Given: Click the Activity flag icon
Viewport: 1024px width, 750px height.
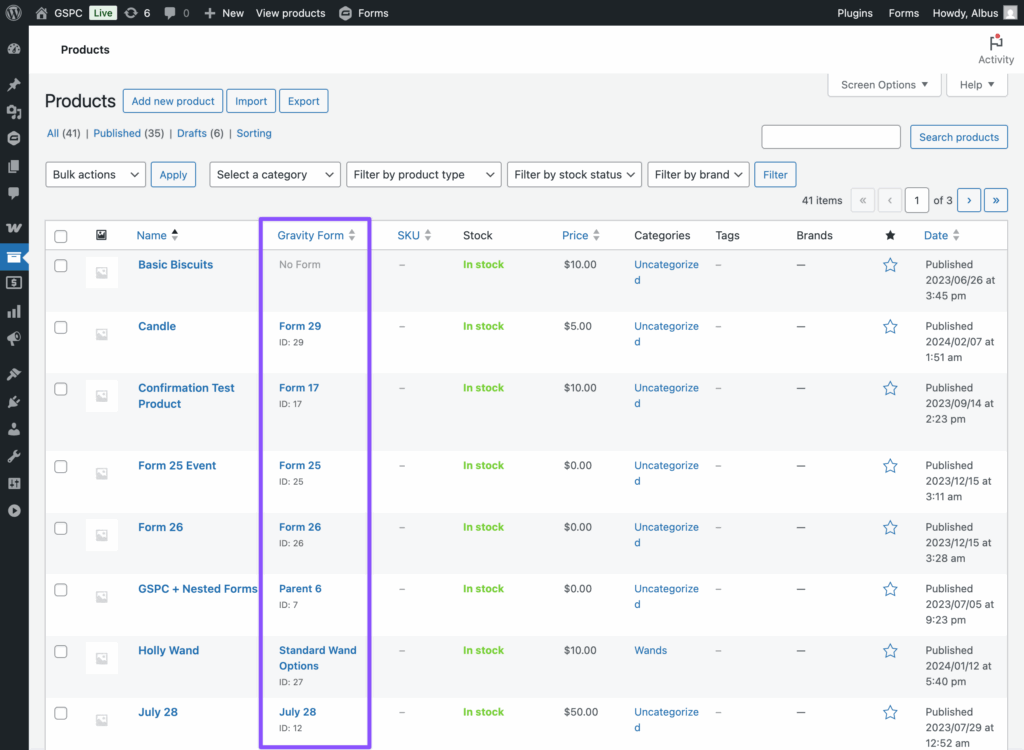Looking at the screenshot, I should tap(995, 42).
